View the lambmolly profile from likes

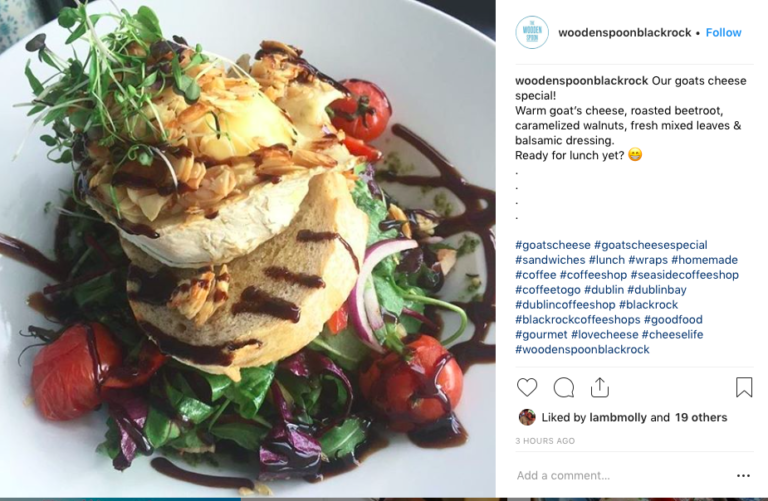pos(618,417)
